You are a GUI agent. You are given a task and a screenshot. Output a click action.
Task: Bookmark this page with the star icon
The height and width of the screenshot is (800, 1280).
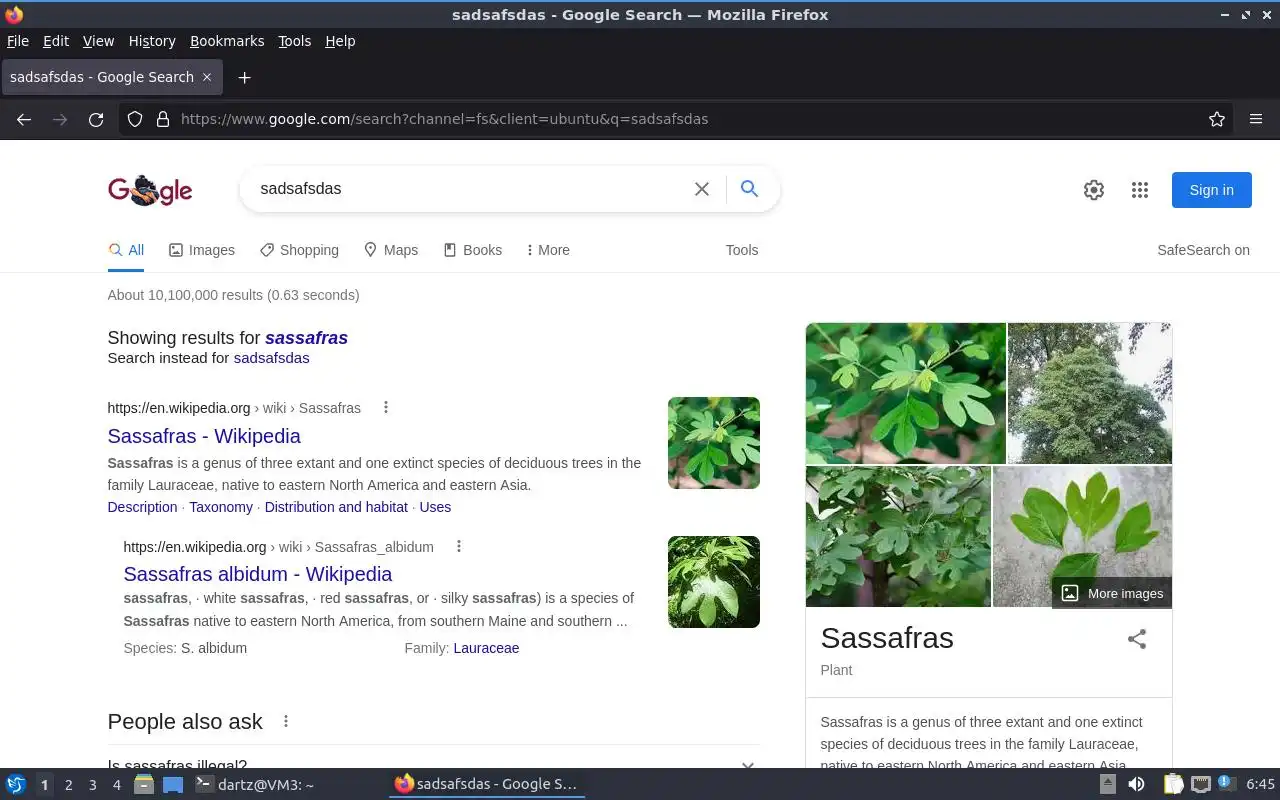pyautogui.click(x=1217, y=119)
